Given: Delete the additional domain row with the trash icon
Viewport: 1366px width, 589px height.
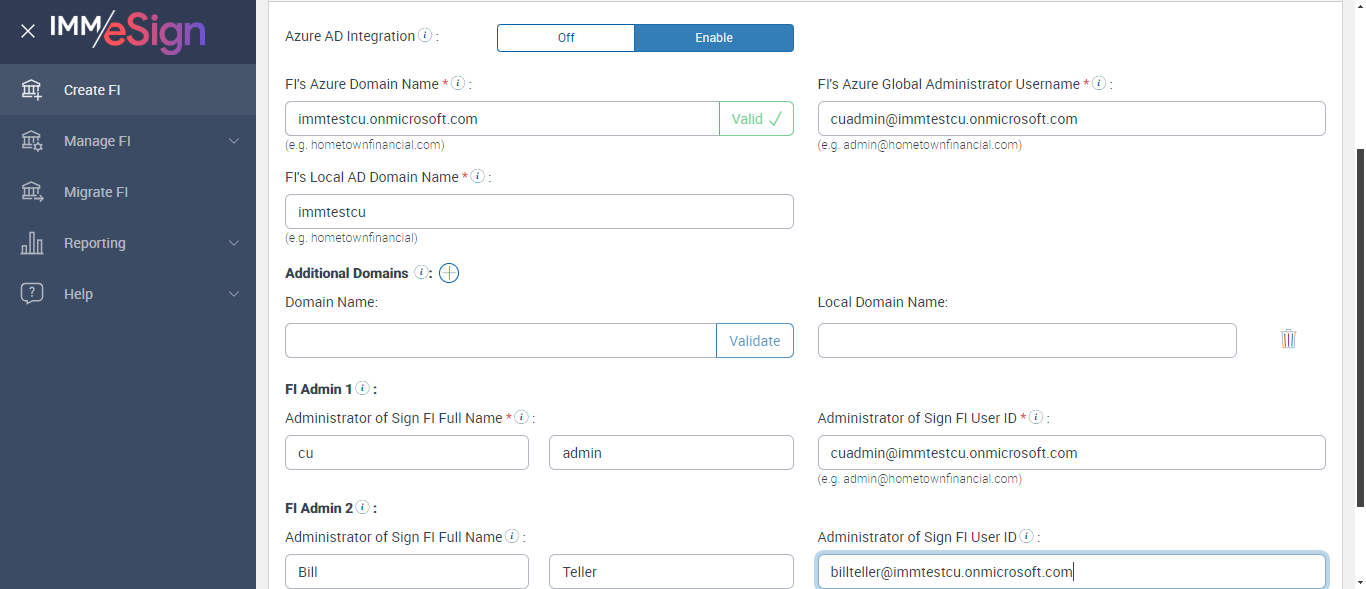Looking at the screenshot, I should [x=1288, y=339].
